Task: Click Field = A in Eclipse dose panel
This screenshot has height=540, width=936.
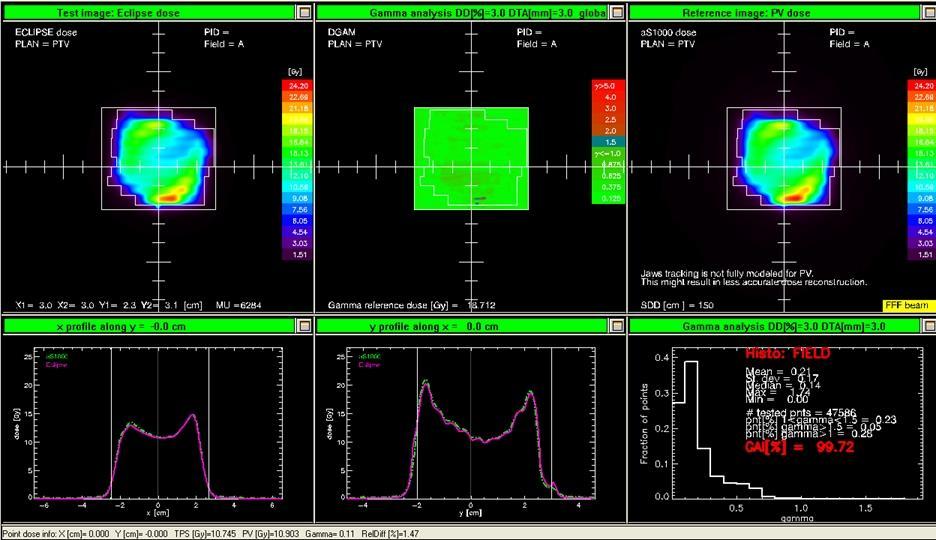Action: point(224,44)
